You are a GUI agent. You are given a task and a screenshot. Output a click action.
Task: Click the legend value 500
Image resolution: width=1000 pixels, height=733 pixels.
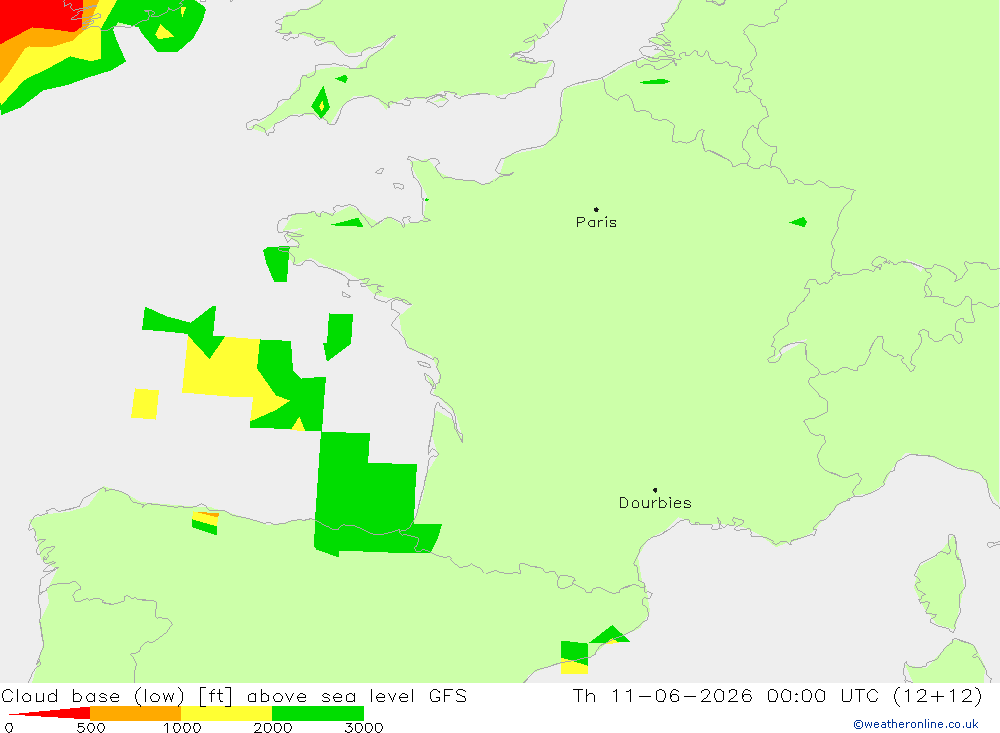click(91, 727)
